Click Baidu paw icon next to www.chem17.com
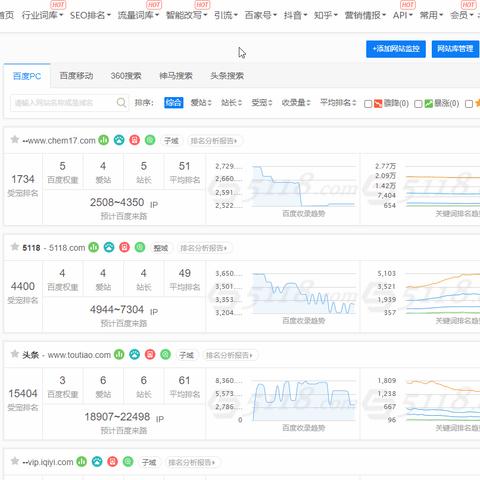480x480 pixels. pos(119,140)
